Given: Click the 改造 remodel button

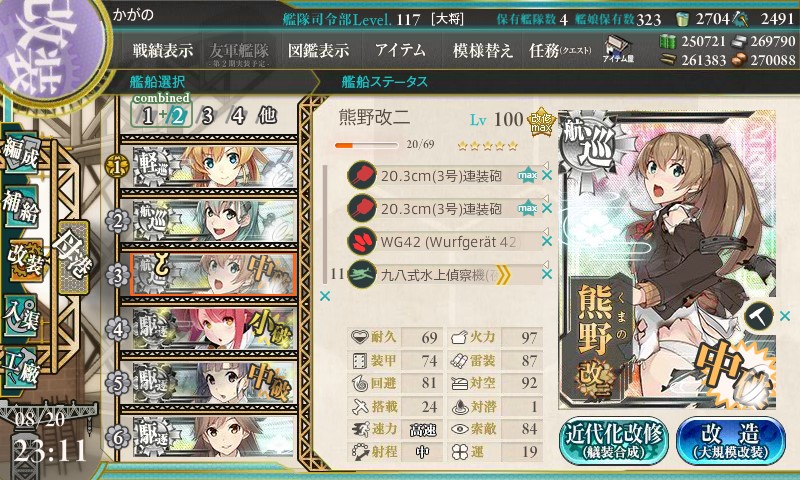Looking at the screenshot, I should 731,440.
